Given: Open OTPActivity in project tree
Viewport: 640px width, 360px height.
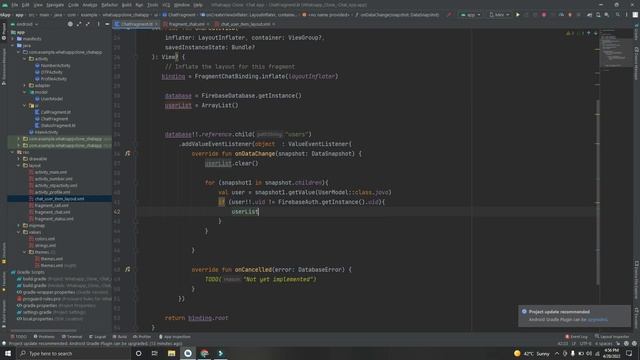Looking at the screenshot, I should pos(51,72).
